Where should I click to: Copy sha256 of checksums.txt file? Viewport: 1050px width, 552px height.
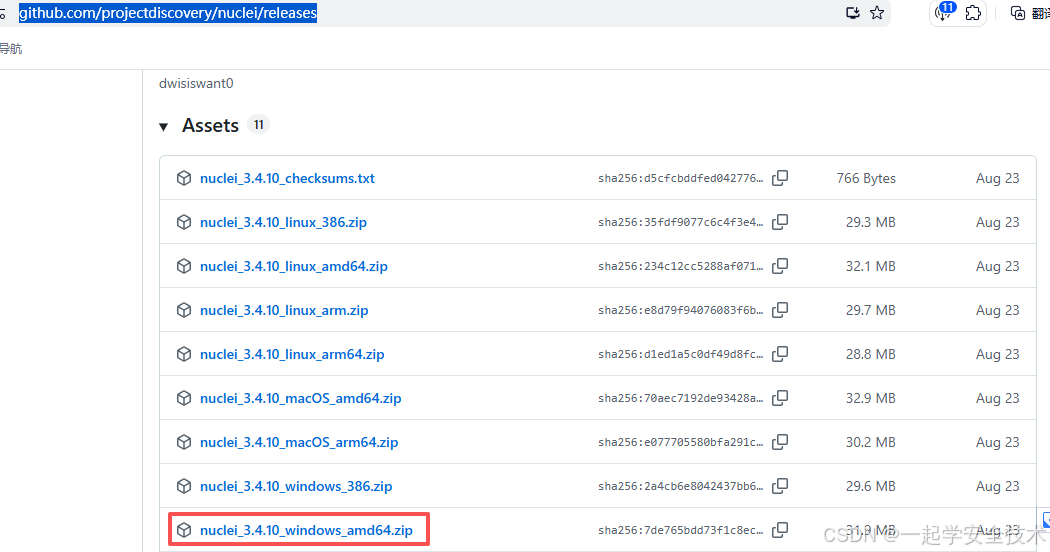coord(780,178)
